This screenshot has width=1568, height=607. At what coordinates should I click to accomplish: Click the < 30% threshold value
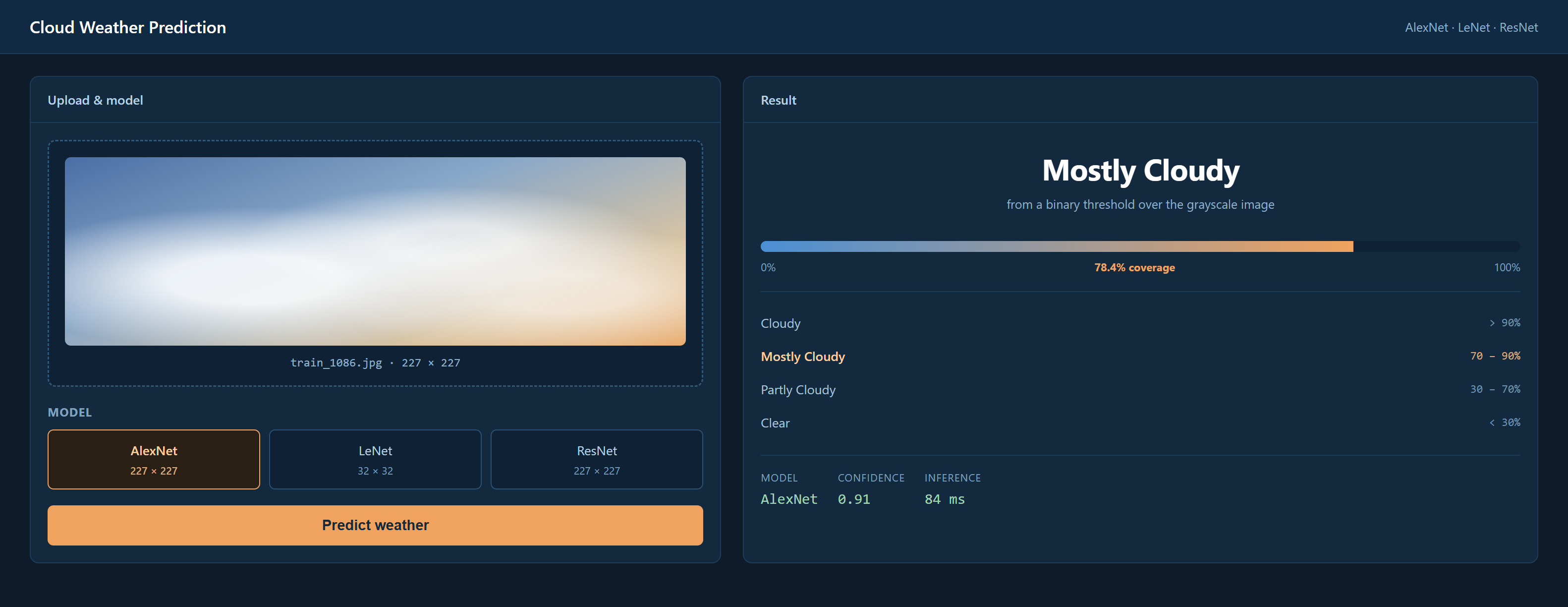pyautogui.click(x=1505, y=422)
